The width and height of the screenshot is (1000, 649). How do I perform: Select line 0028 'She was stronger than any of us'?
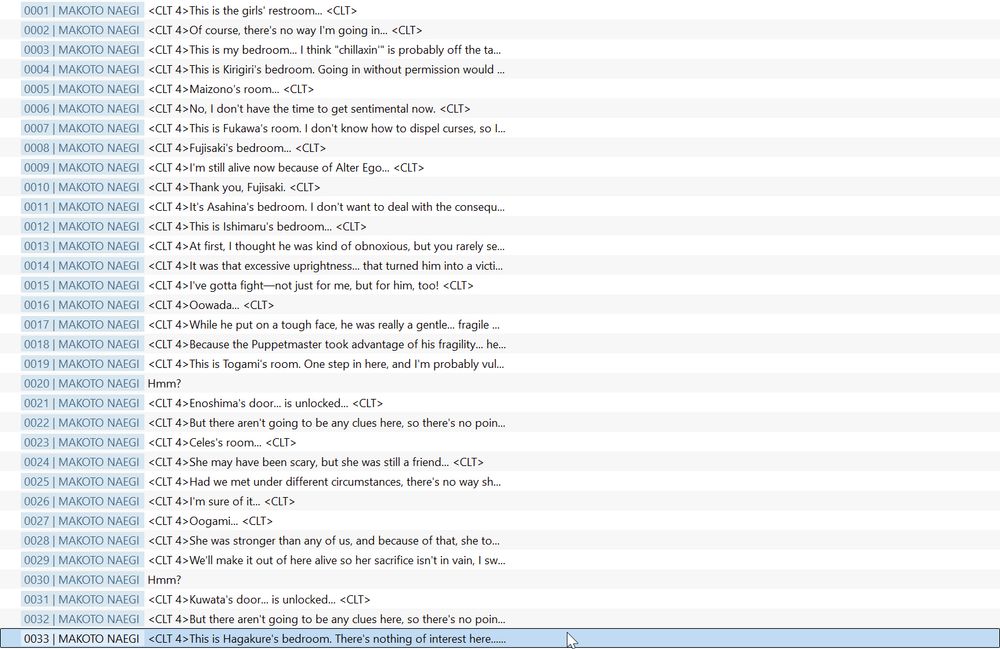point(500,541)
